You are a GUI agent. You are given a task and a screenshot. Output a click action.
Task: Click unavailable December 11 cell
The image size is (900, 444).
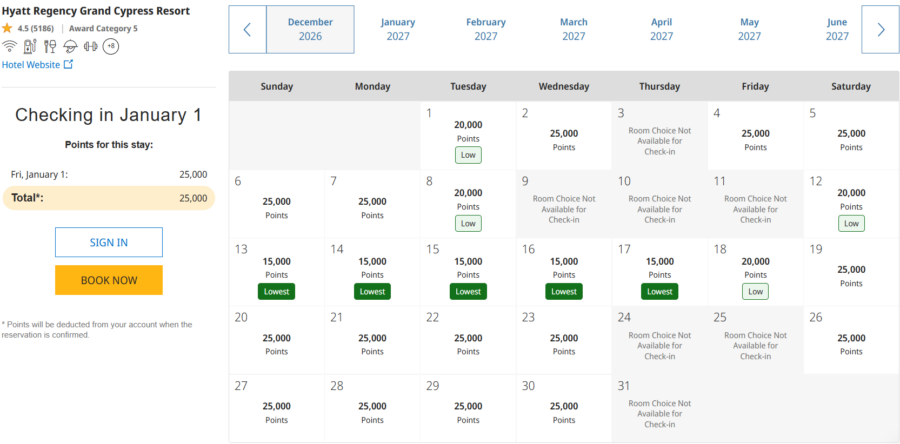pyautogui.click(x=755, y=204)
